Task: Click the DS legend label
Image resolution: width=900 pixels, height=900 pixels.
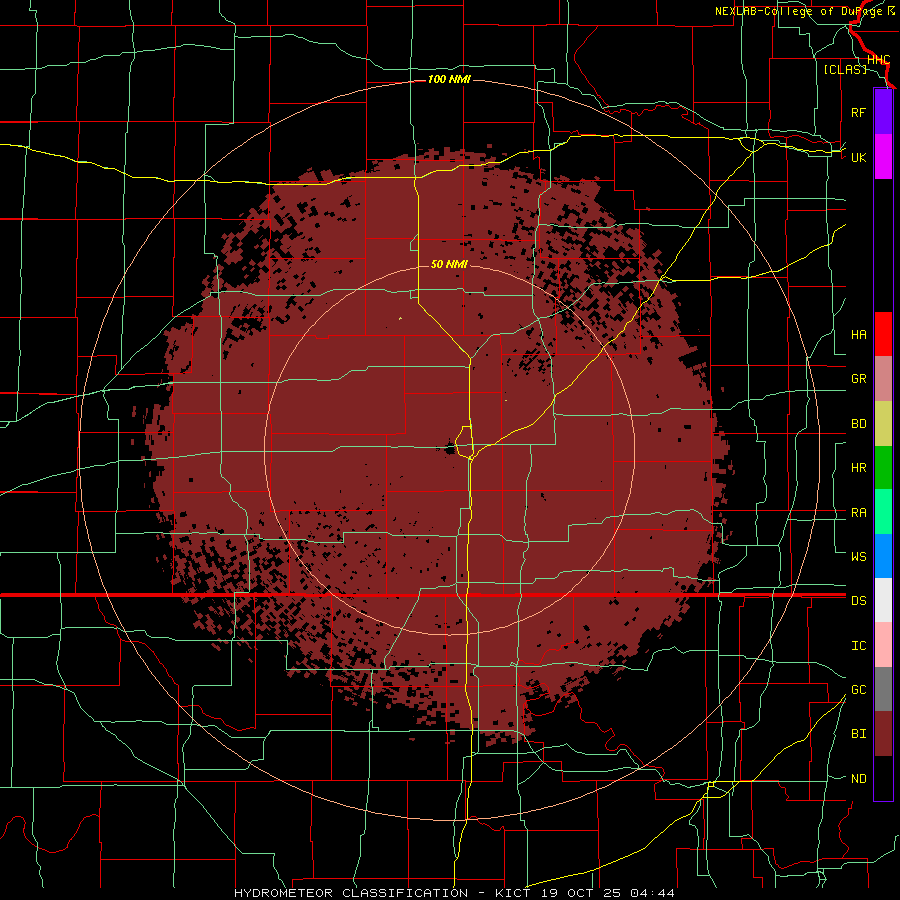Action: click(858, 601)
